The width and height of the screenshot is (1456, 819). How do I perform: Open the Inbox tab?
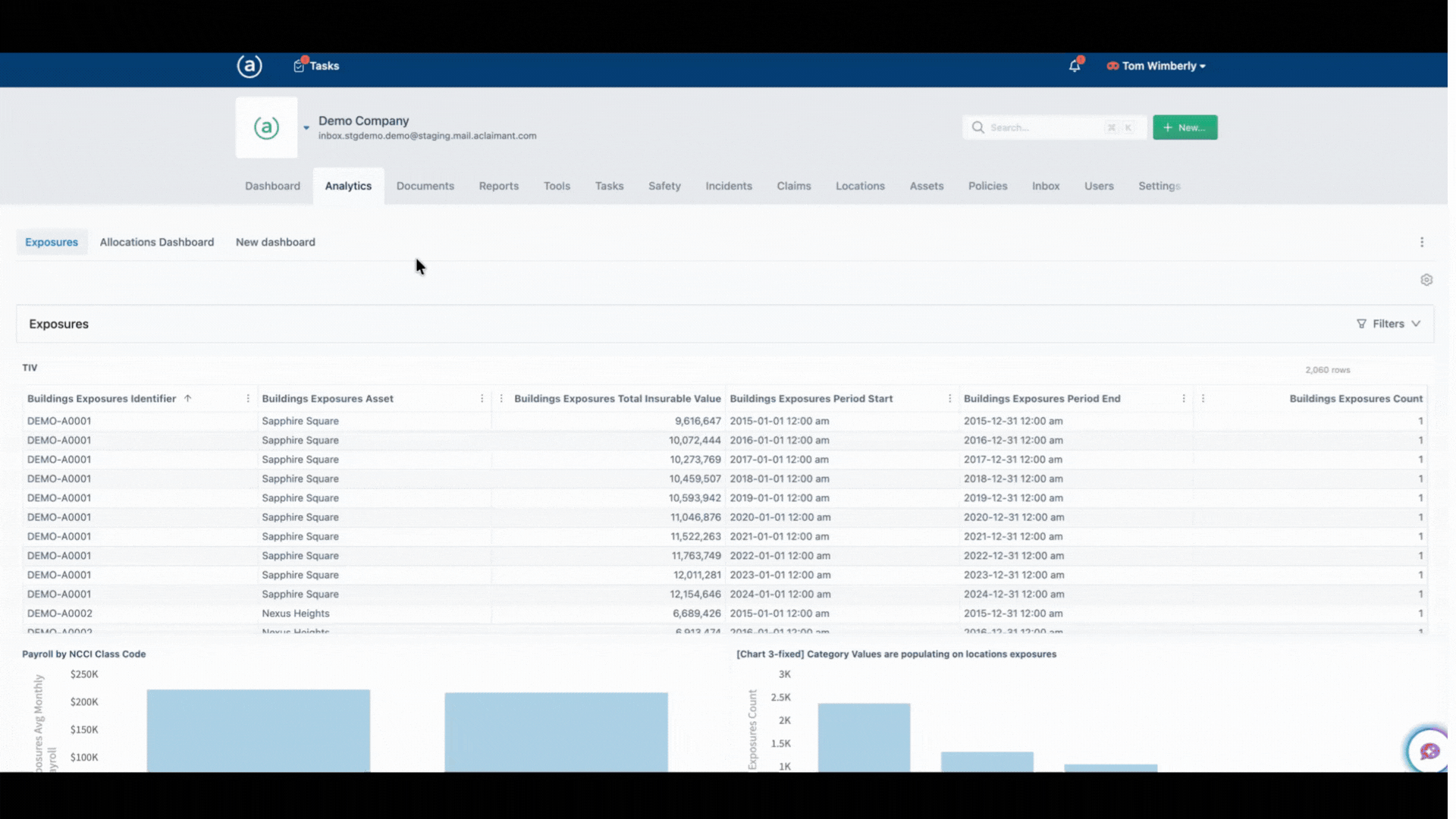click(x=1045, y=186)
